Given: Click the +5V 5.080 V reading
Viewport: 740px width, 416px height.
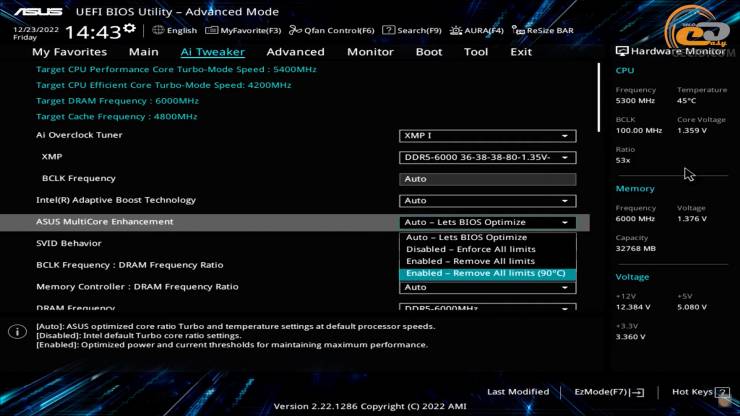Looking at the screenshot, I should tap(692, 307).
